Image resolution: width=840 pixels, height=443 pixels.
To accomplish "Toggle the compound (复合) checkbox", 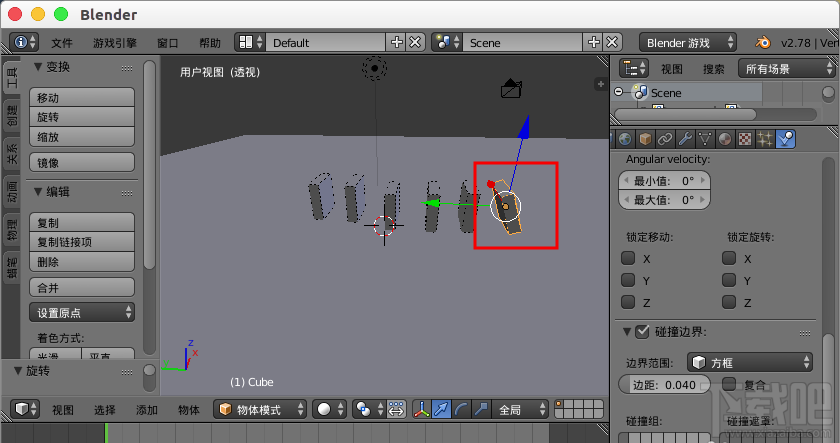I will [x=729, y=384].
